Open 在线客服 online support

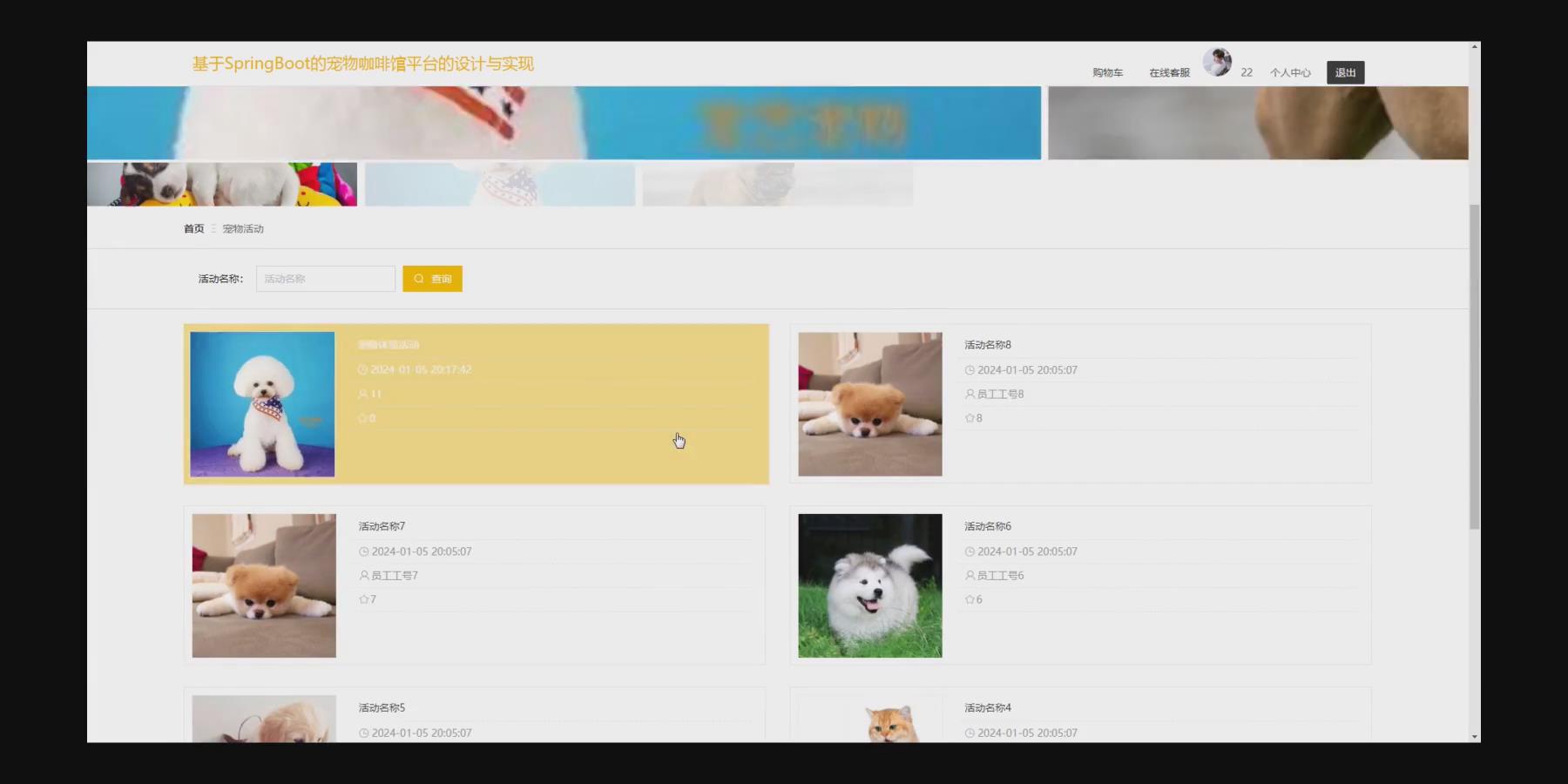click(1169, 73)
